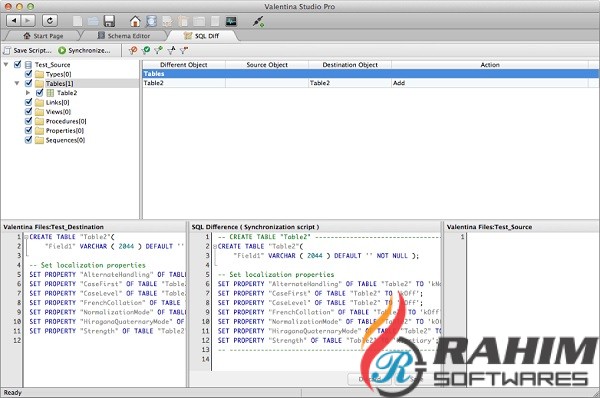This screenshot has height=398, width=600.
Task: Click the Save Script... button
Action: (28, 51)
